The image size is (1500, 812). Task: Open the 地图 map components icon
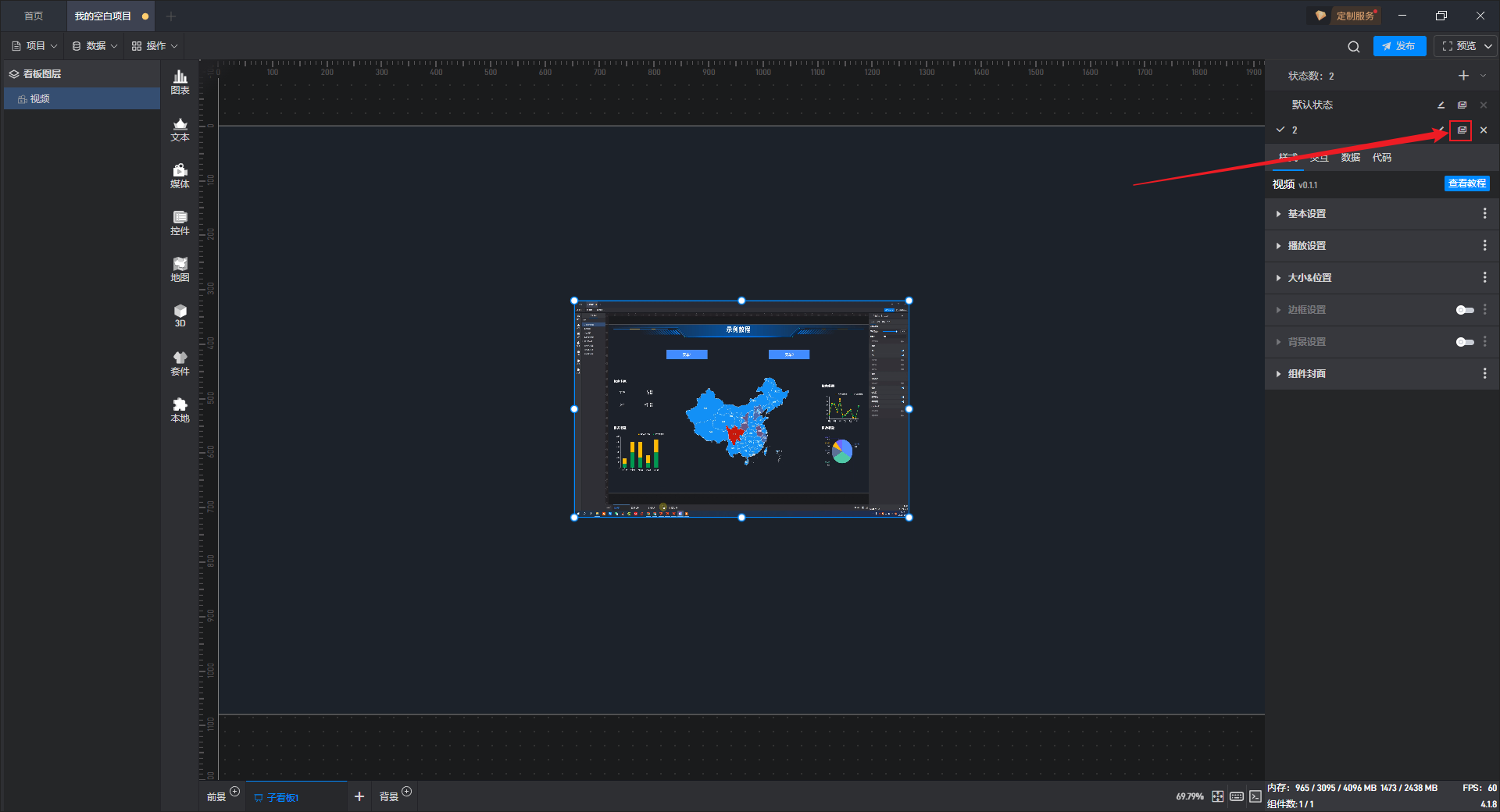(180, 269)
